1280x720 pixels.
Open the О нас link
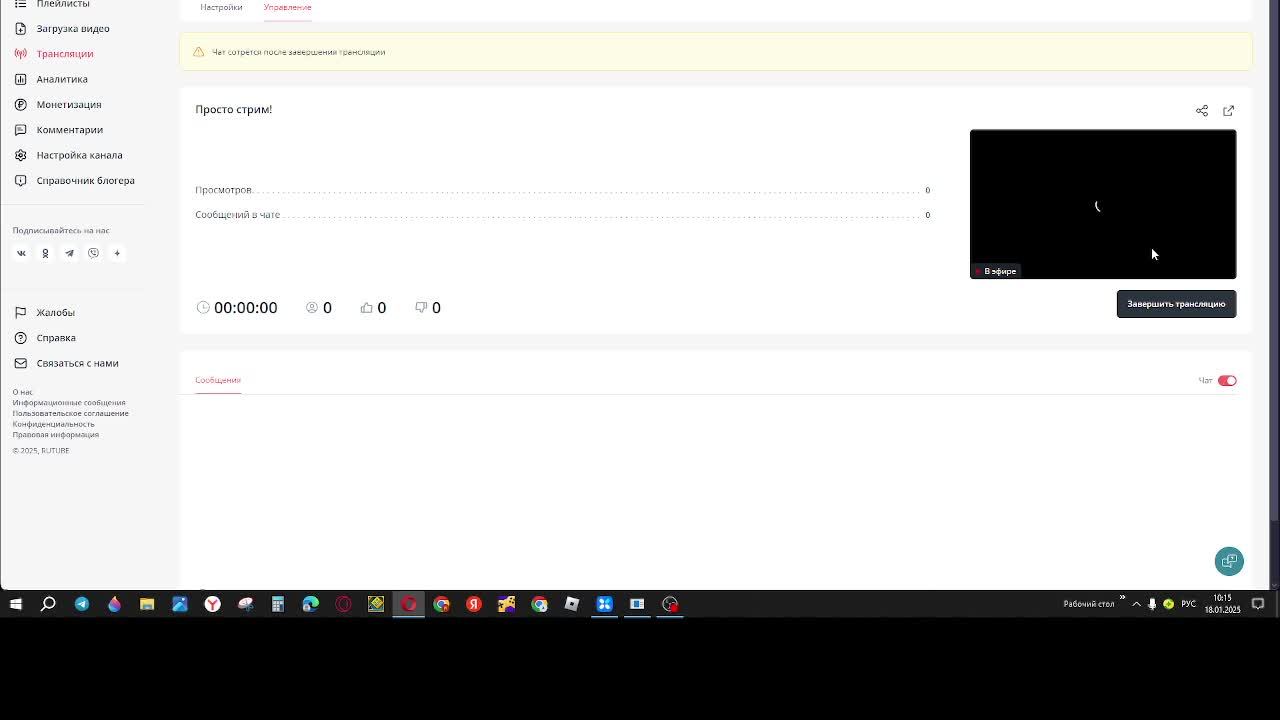pos(22,392)
